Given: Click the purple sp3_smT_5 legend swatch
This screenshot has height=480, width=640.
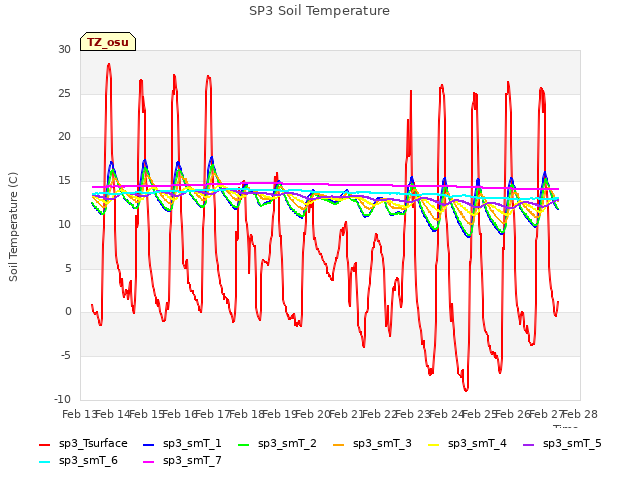Looking at the screenshot, I should coord(529,444).
